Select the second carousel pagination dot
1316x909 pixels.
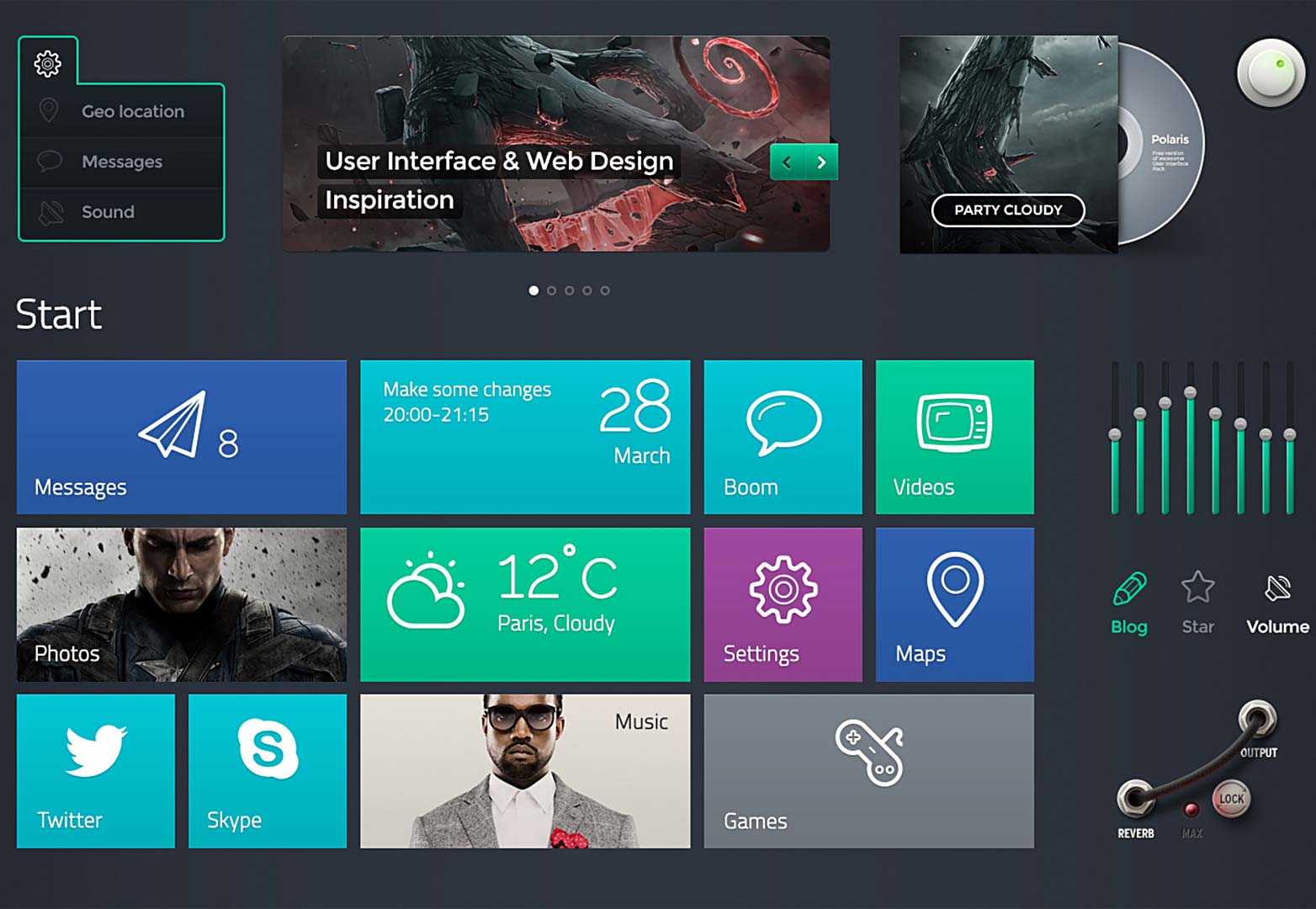(551, 290)
